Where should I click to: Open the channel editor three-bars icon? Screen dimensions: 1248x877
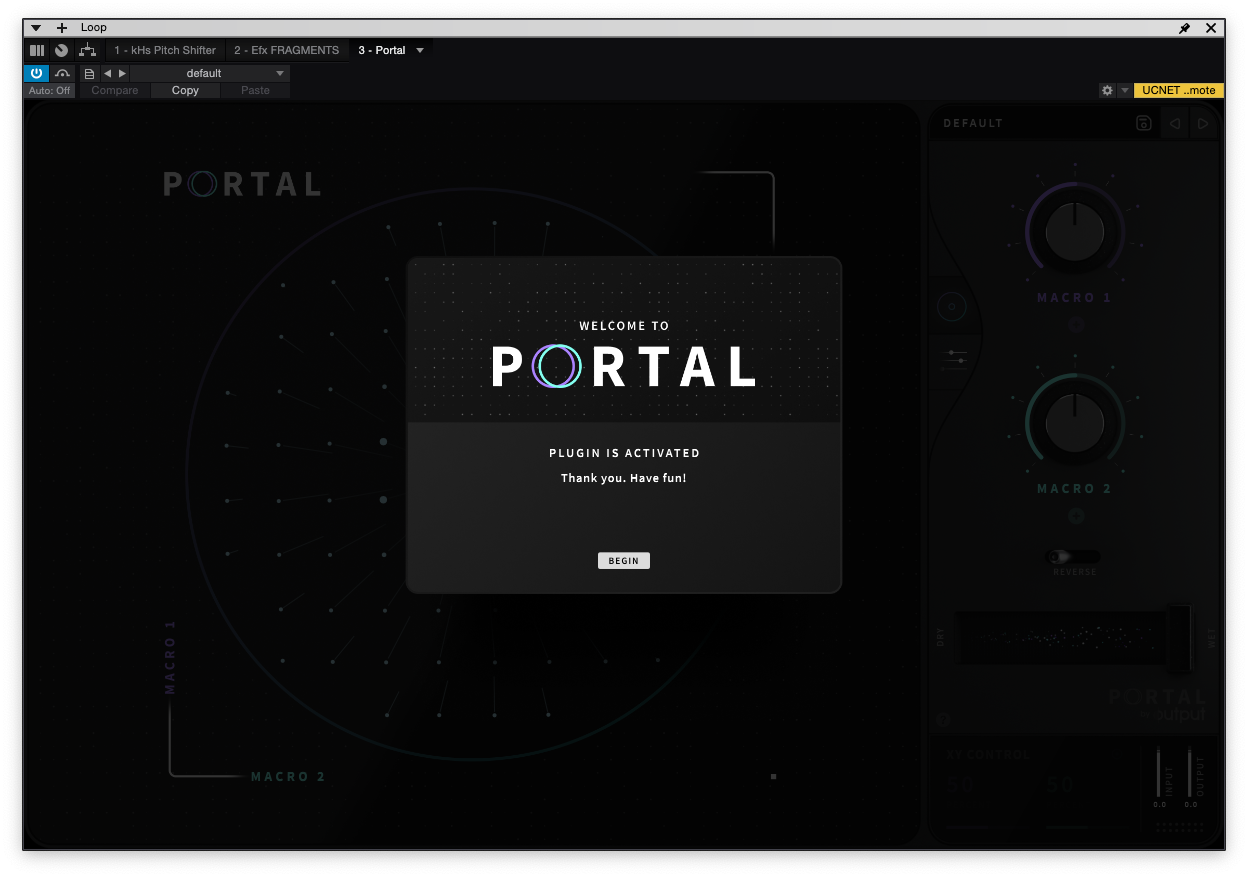click(x=37, y=50)
